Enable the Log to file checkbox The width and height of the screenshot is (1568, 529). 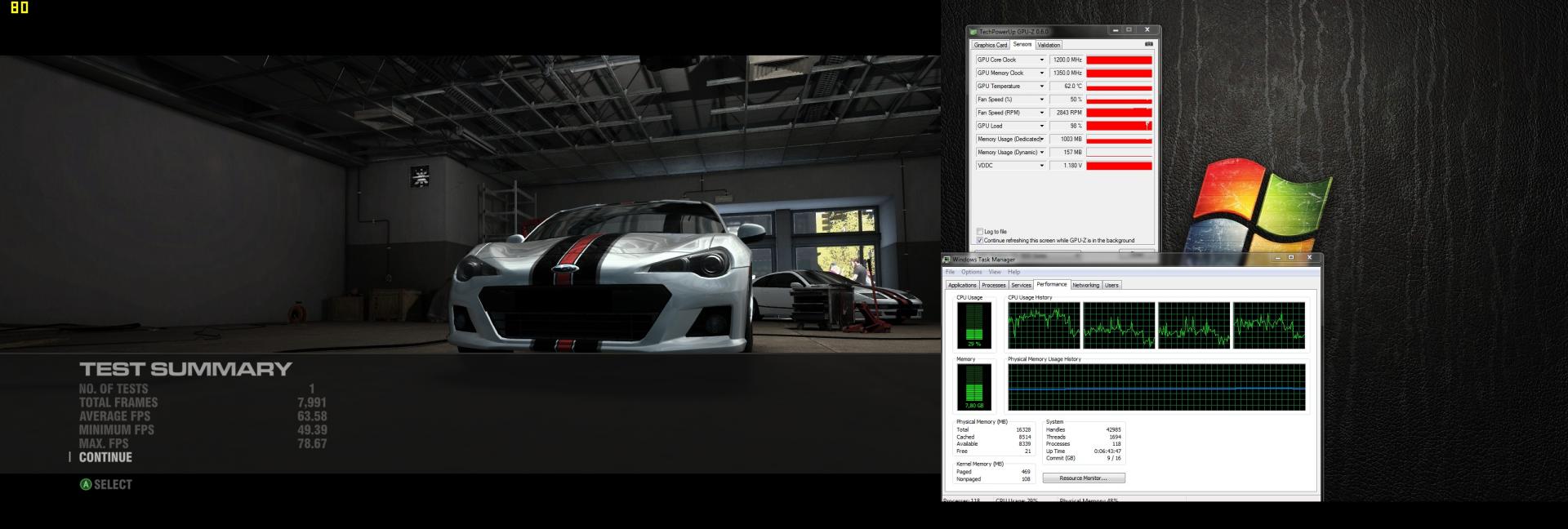(x=980, y=232)
